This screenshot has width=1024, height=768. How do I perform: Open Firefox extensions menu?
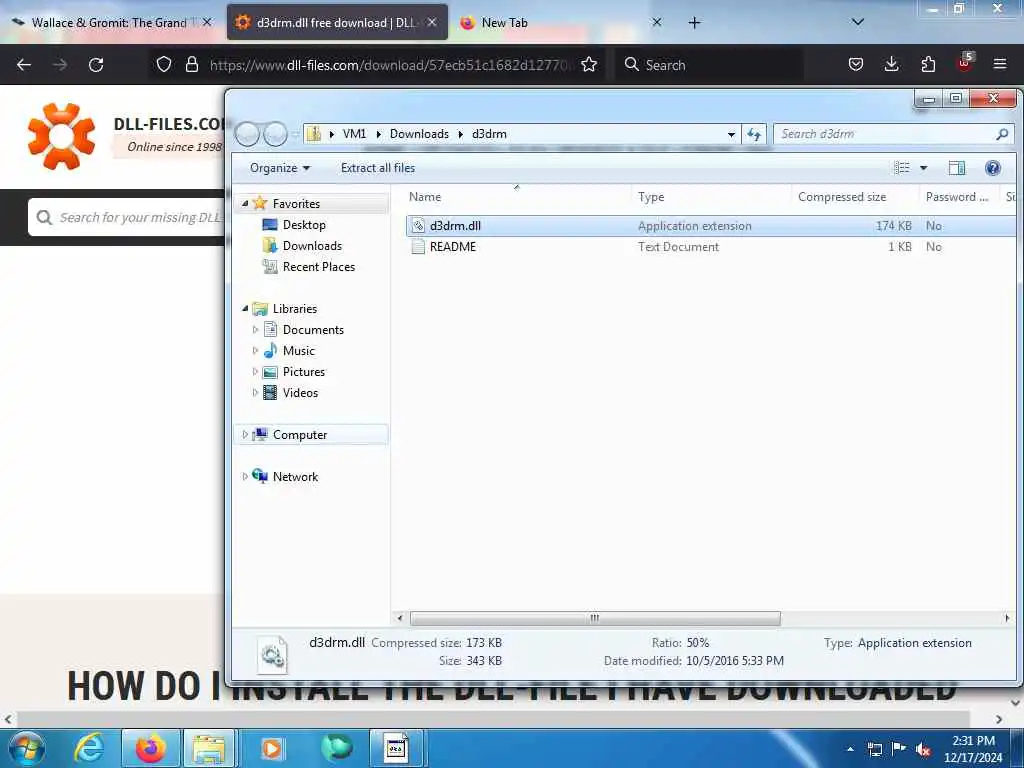coord(928,64)
